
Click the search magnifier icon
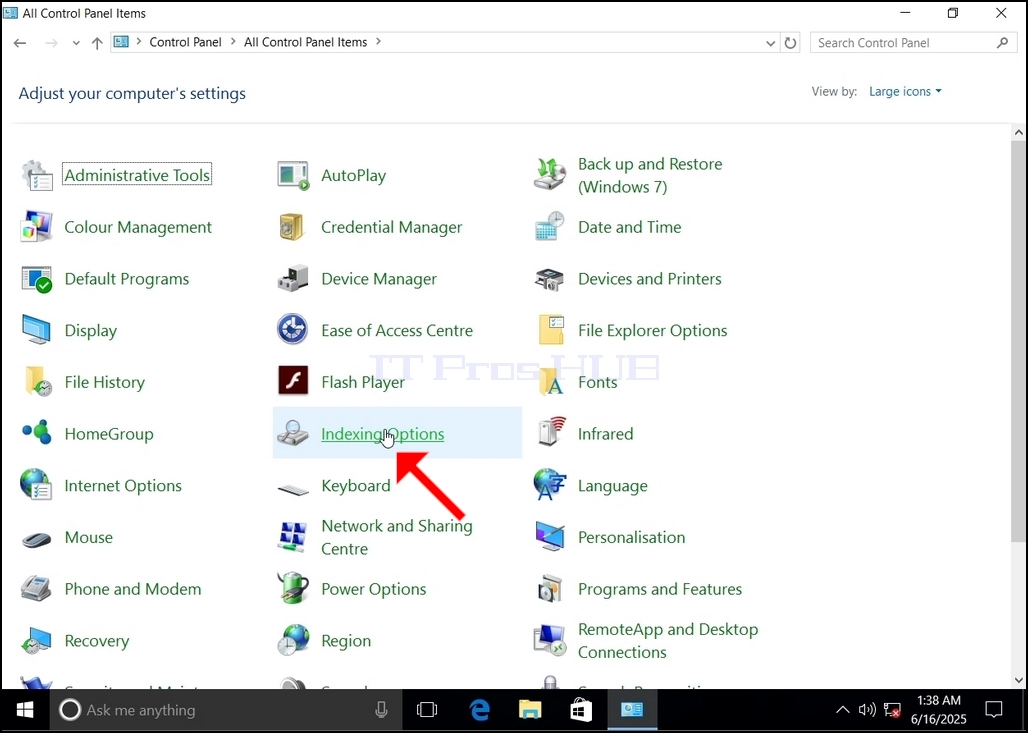(x=1002, y=43)
